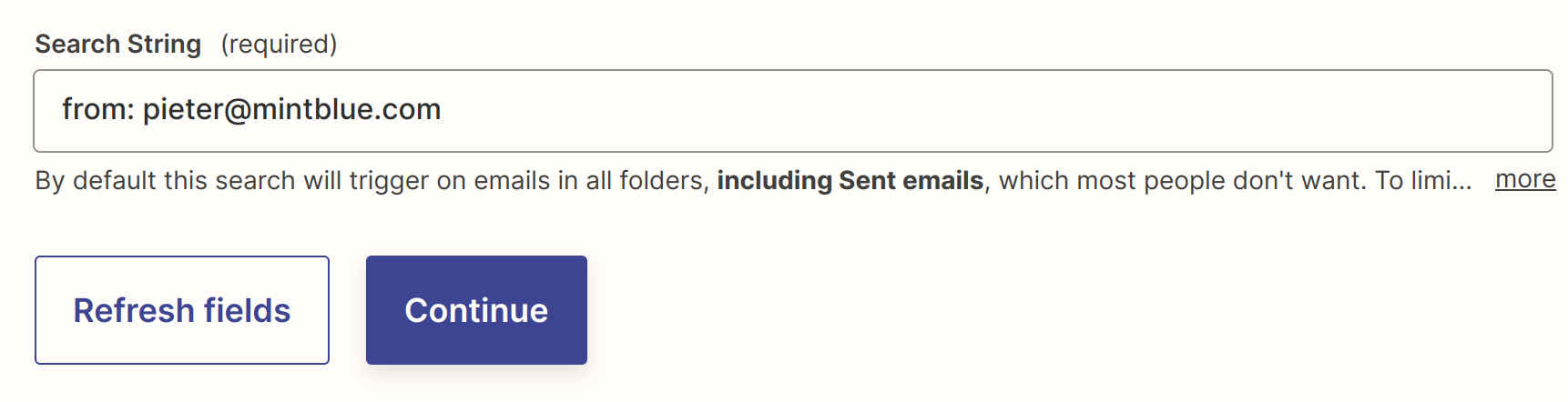The height and width of the screenshot is (402, 1568).
Task: Expand help text via the more link
Action: click(1525, 179)
